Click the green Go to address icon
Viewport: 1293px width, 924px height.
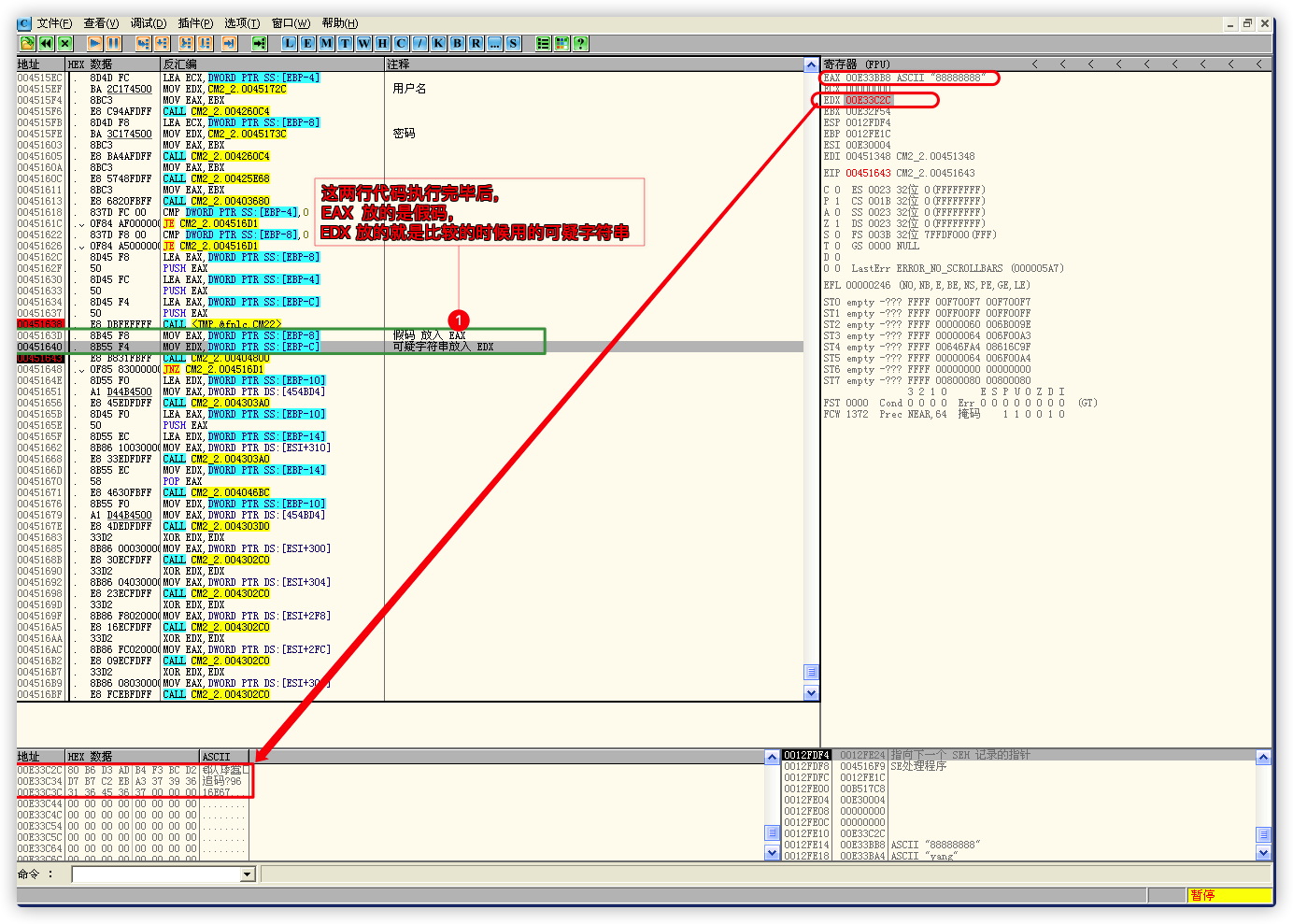(260, 43)
